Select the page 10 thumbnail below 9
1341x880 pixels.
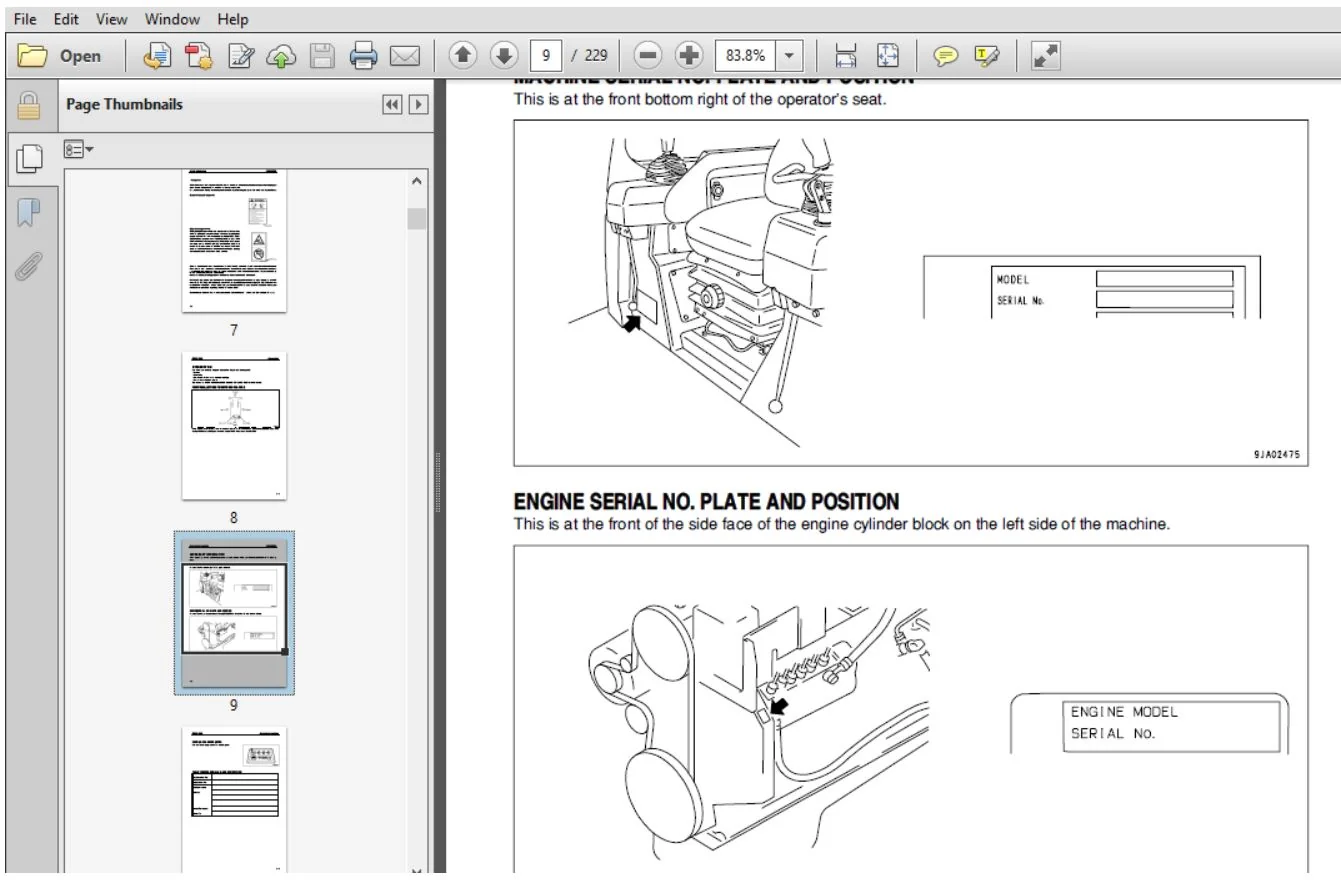pos(234,800)
